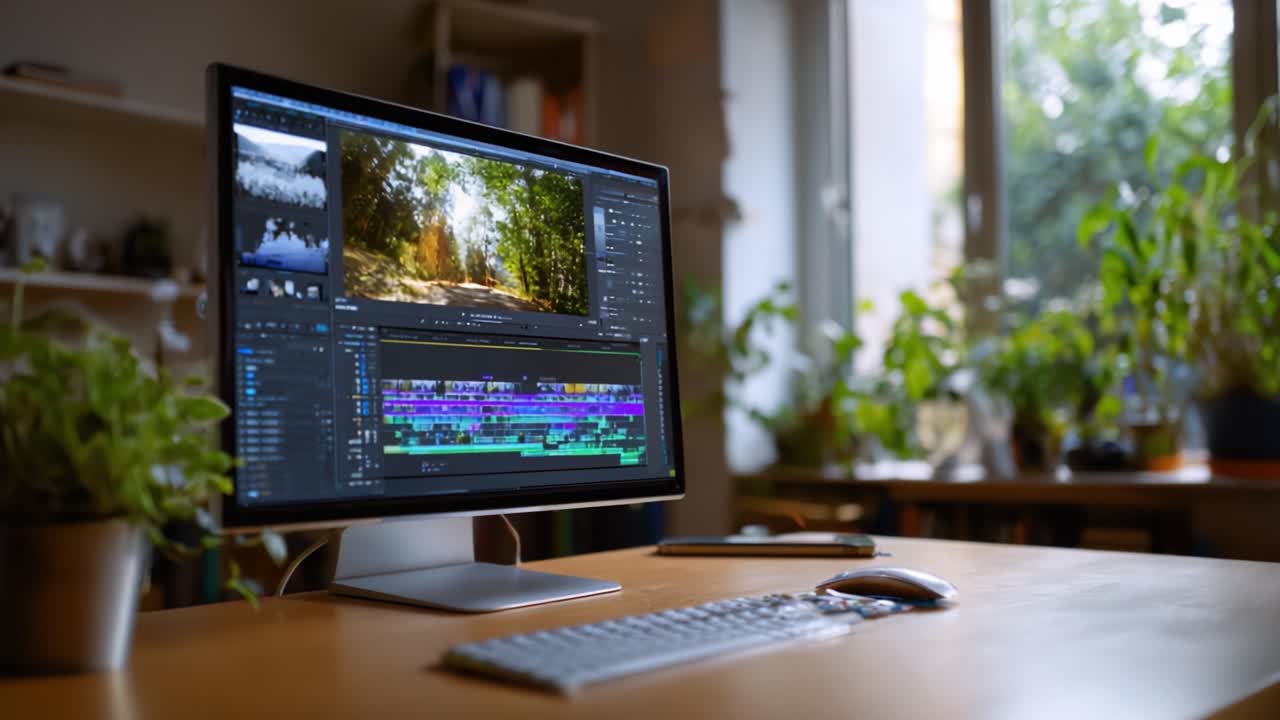Click the light vertical bar in the right panel
Screen dimensions: 1280x720
point(599,232)
